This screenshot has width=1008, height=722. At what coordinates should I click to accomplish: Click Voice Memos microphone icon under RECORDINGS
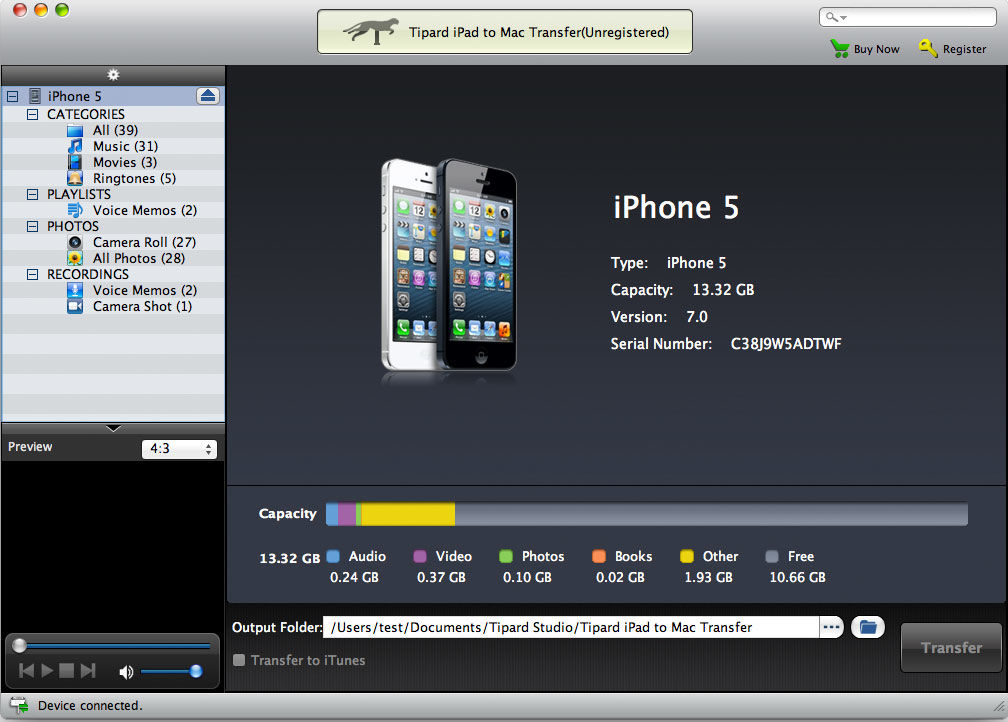75,290
